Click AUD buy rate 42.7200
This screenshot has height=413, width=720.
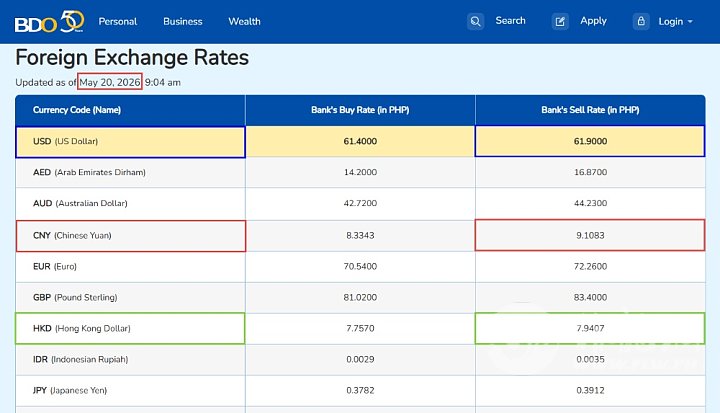(x=360, y=203)
